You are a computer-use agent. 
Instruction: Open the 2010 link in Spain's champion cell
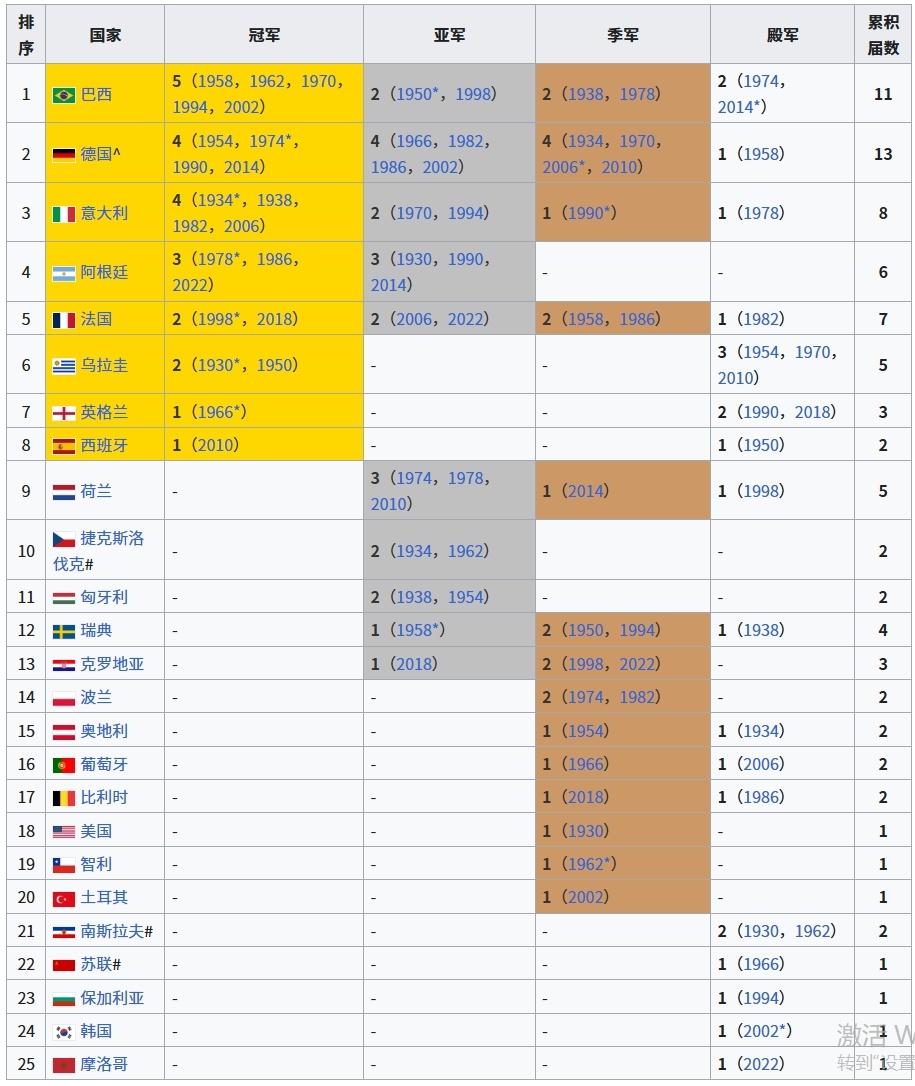(x=216, y=445)
